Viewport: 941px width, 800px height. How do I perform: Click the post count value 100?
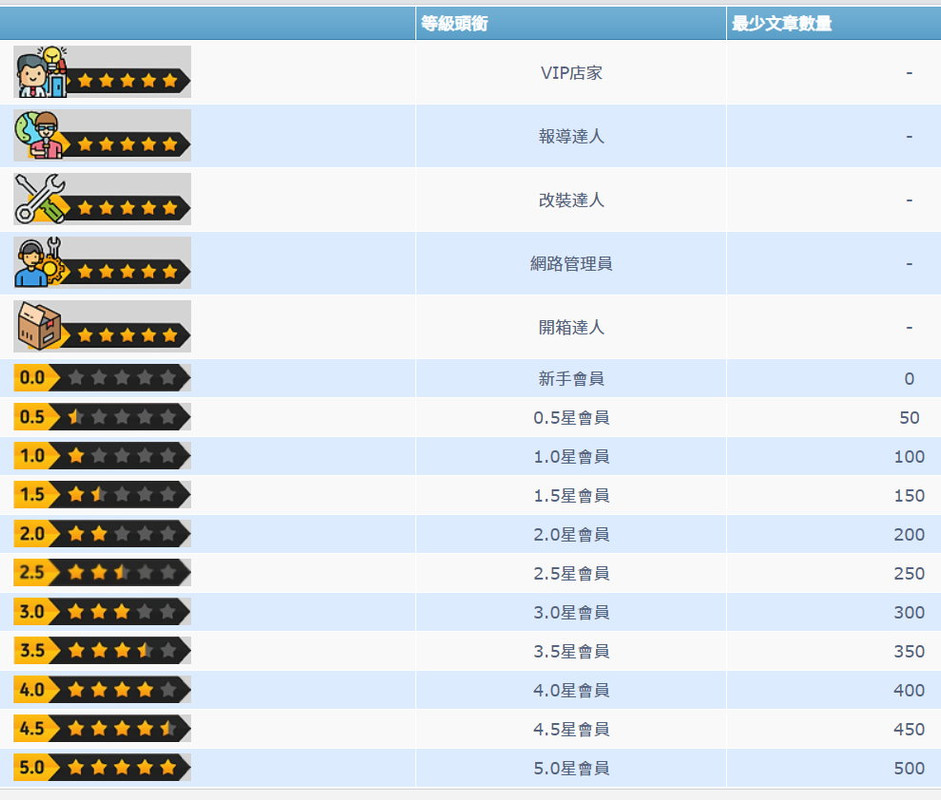coord(909,457)
